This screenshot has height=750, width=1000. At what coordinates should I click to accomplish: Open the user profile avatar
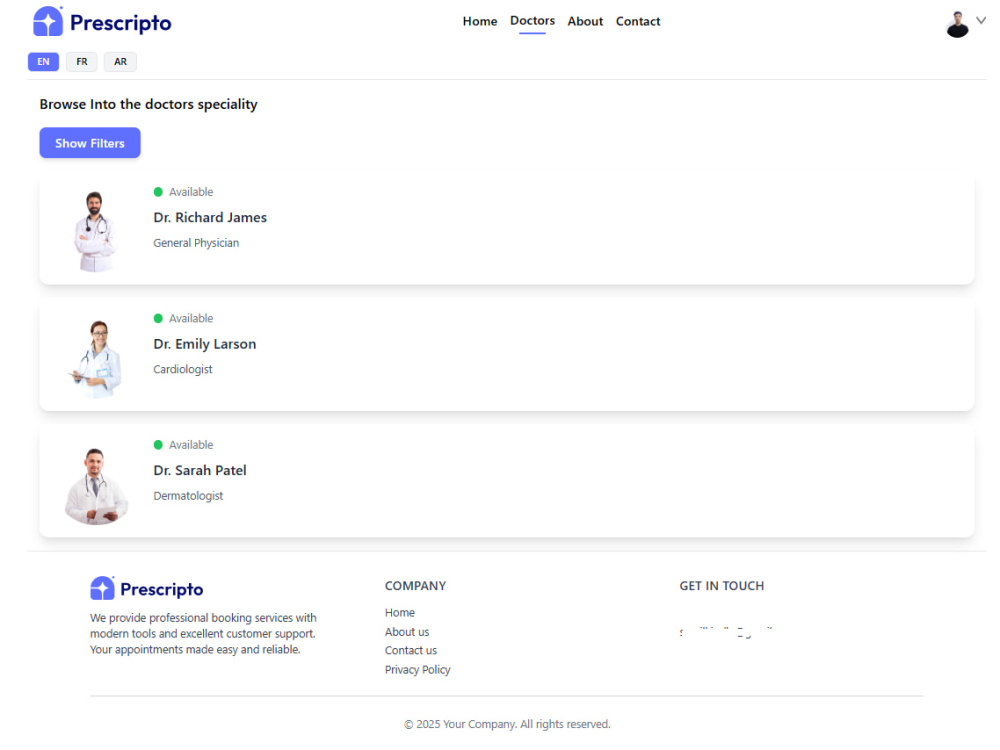click(957, 25)
